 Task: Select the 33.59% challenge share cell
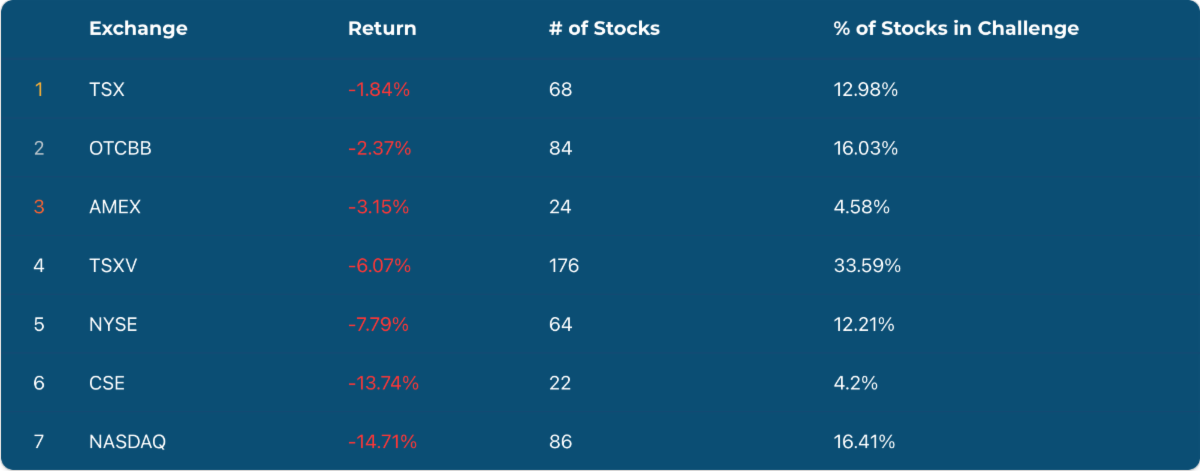click(x=867, y=266)
